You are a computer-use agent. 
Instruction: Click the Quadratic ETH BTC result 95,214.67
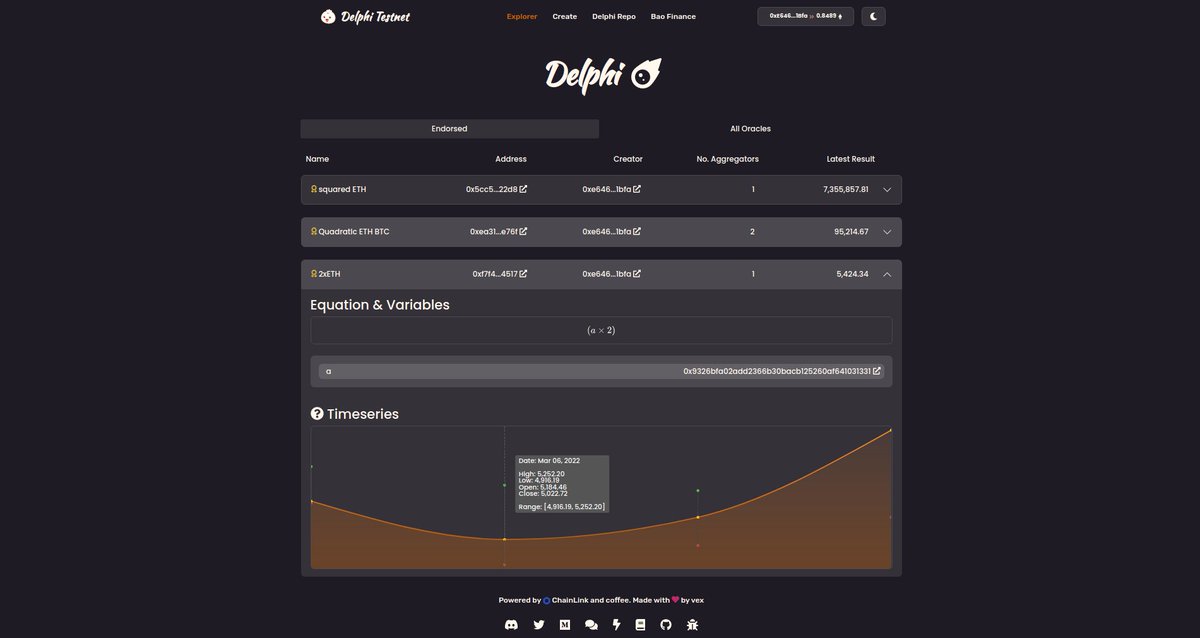(852, 231)
